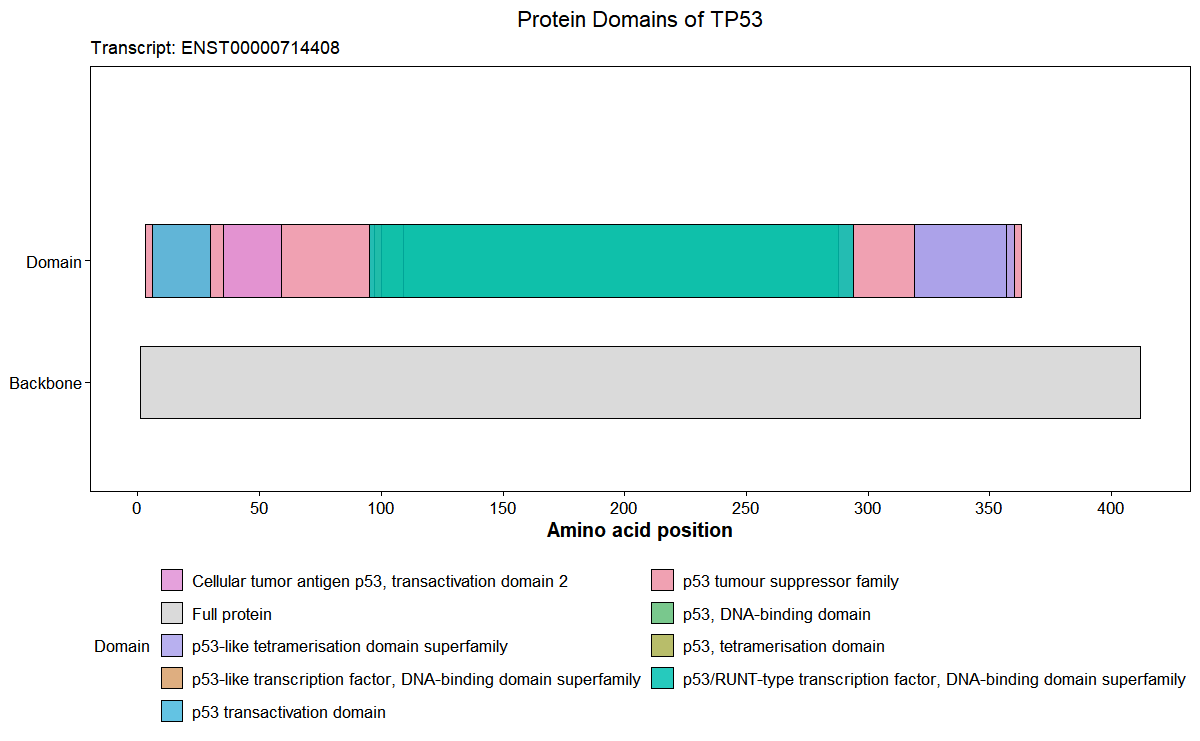Click the transcript label ENST00000714408
1200x741 pixels.
pyautogui.click(x=260, y=47)
